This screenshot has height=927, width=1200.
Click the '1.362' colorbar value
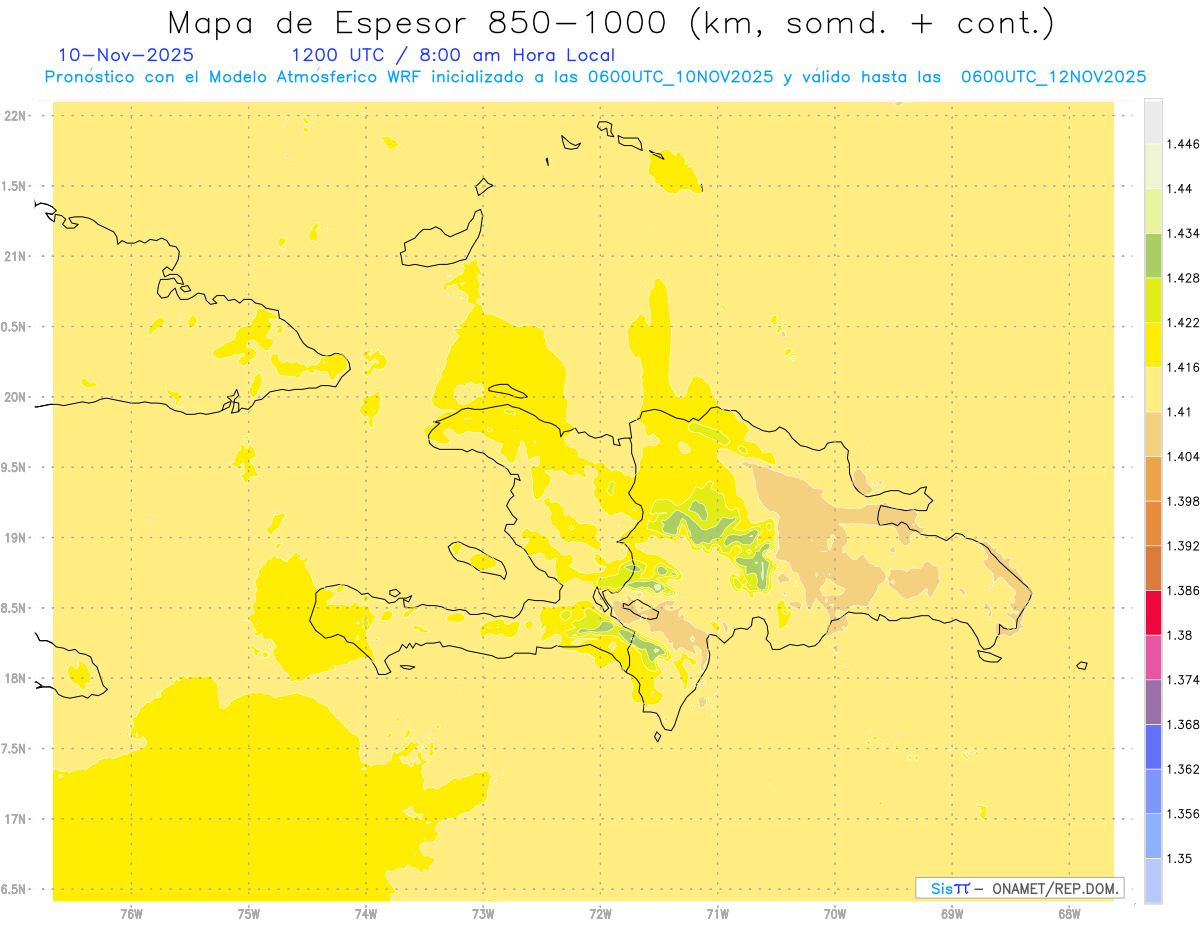pyautogui.click(x=1182, y=769)
